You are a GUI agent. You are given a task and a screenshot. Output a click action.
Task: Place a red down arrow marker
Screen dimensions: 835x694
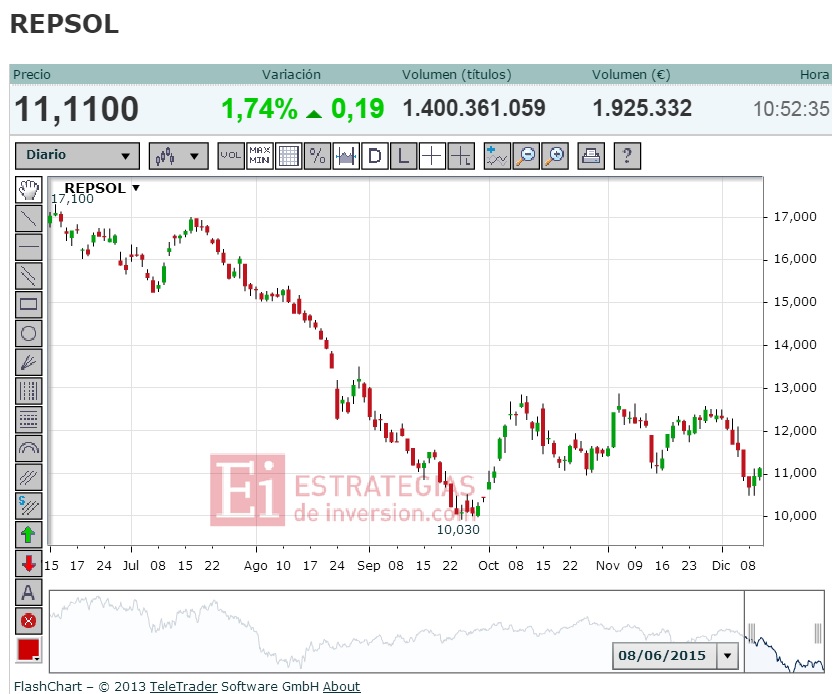tap(28, 564)
